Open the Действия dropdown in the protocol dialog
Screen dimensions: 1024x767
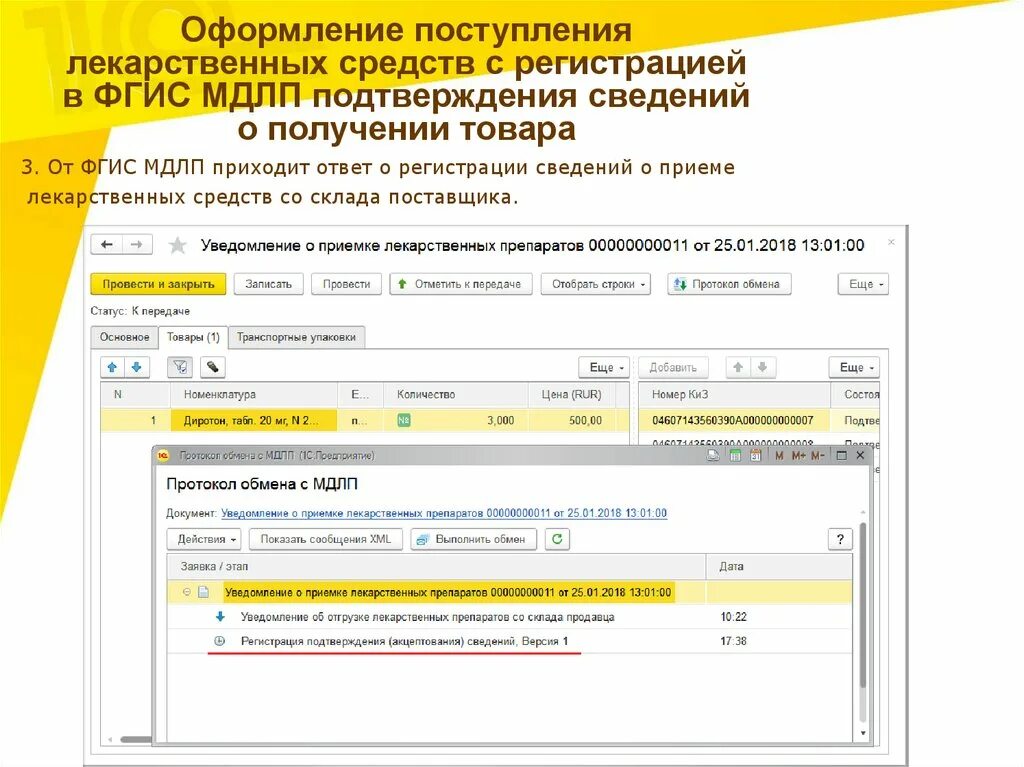(x=204, y=539)
